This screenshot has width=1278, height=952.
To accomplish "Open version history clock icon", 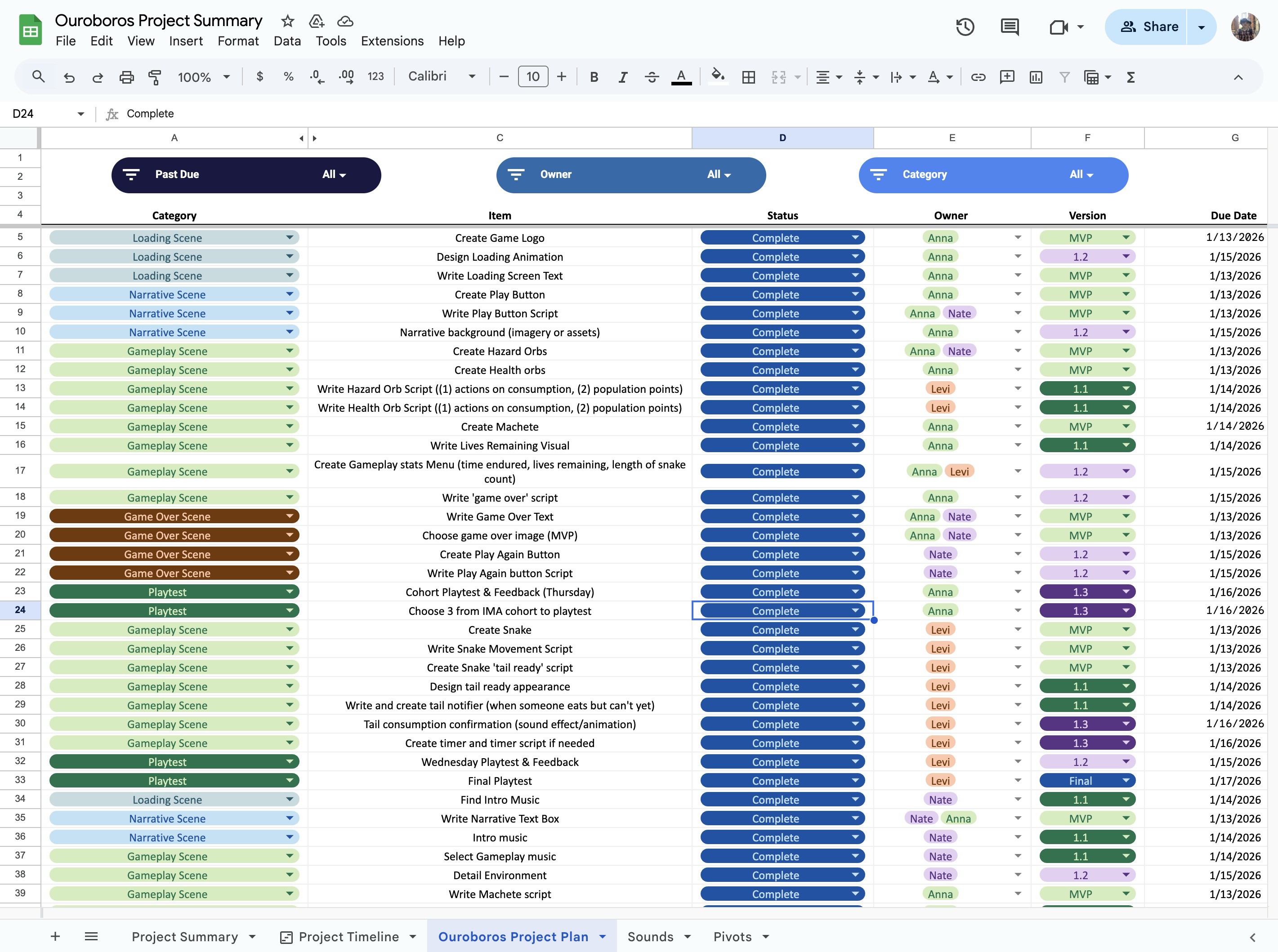I will (965, 27).
